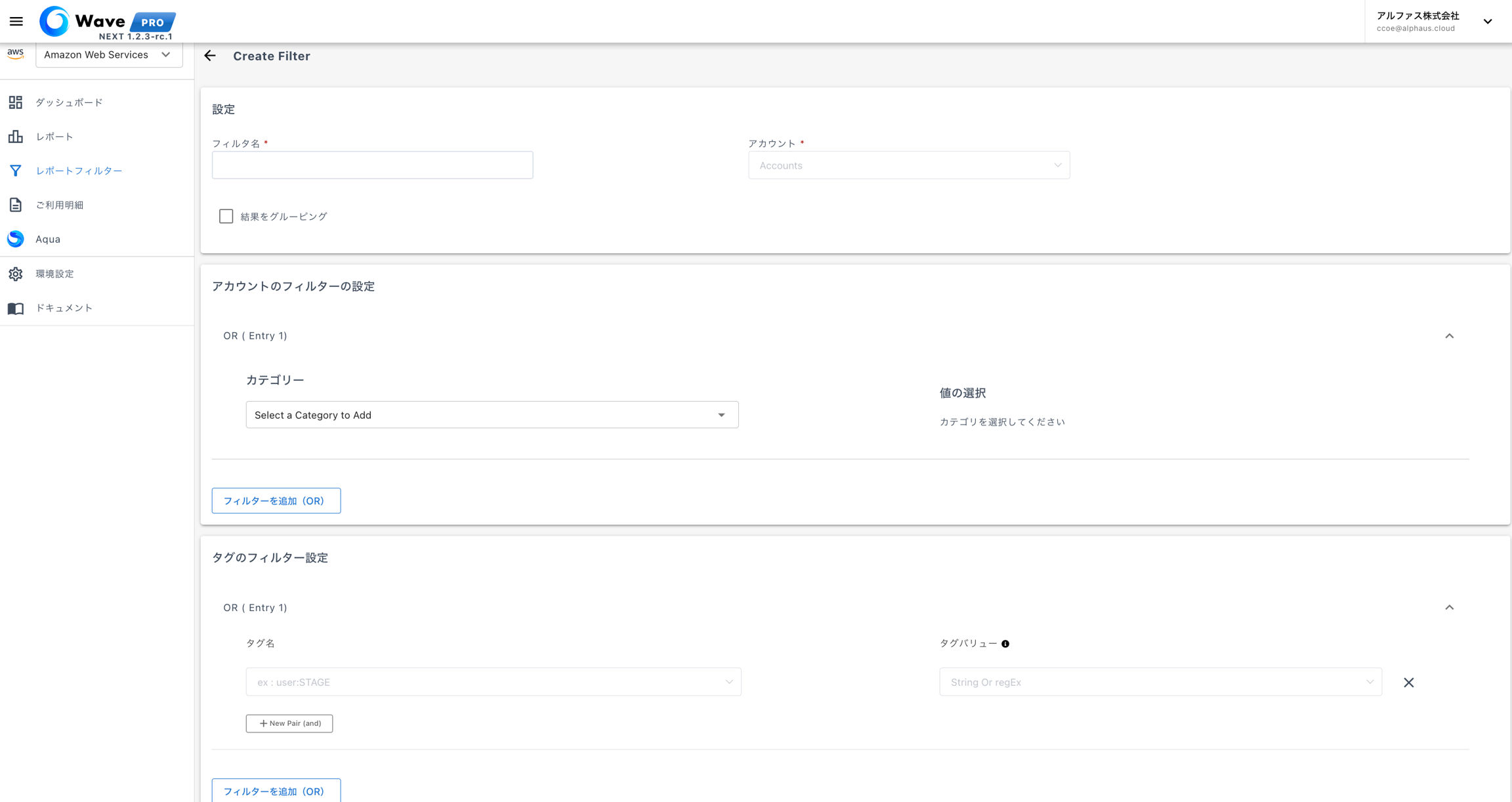This screenshot has width=1512, height=802.
Task: Collapse the account filter OR Entry 1
Action: 1449,336
